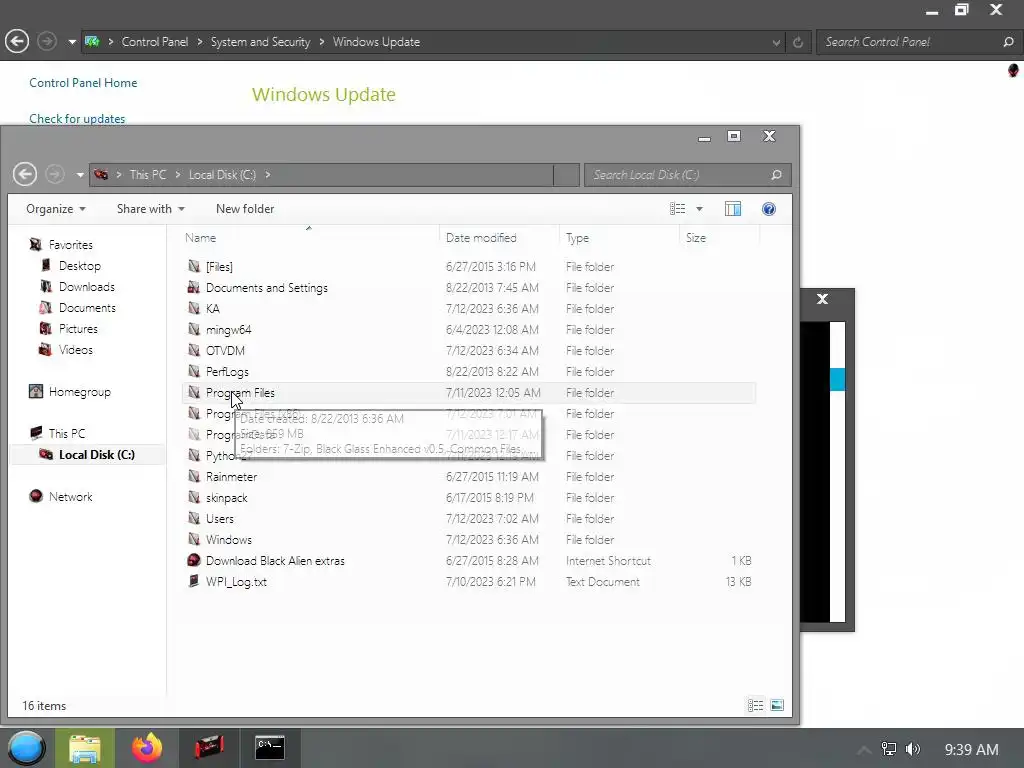
Task: Click the New folder button
Action: (x=245, y=209)
